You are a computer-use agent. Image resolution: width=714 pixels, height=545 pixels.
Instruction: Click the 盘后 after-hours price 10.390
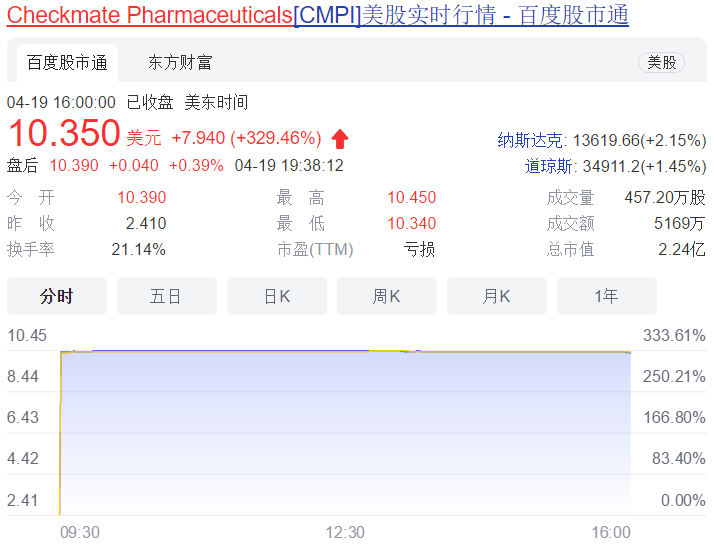[x=74, y=165]
